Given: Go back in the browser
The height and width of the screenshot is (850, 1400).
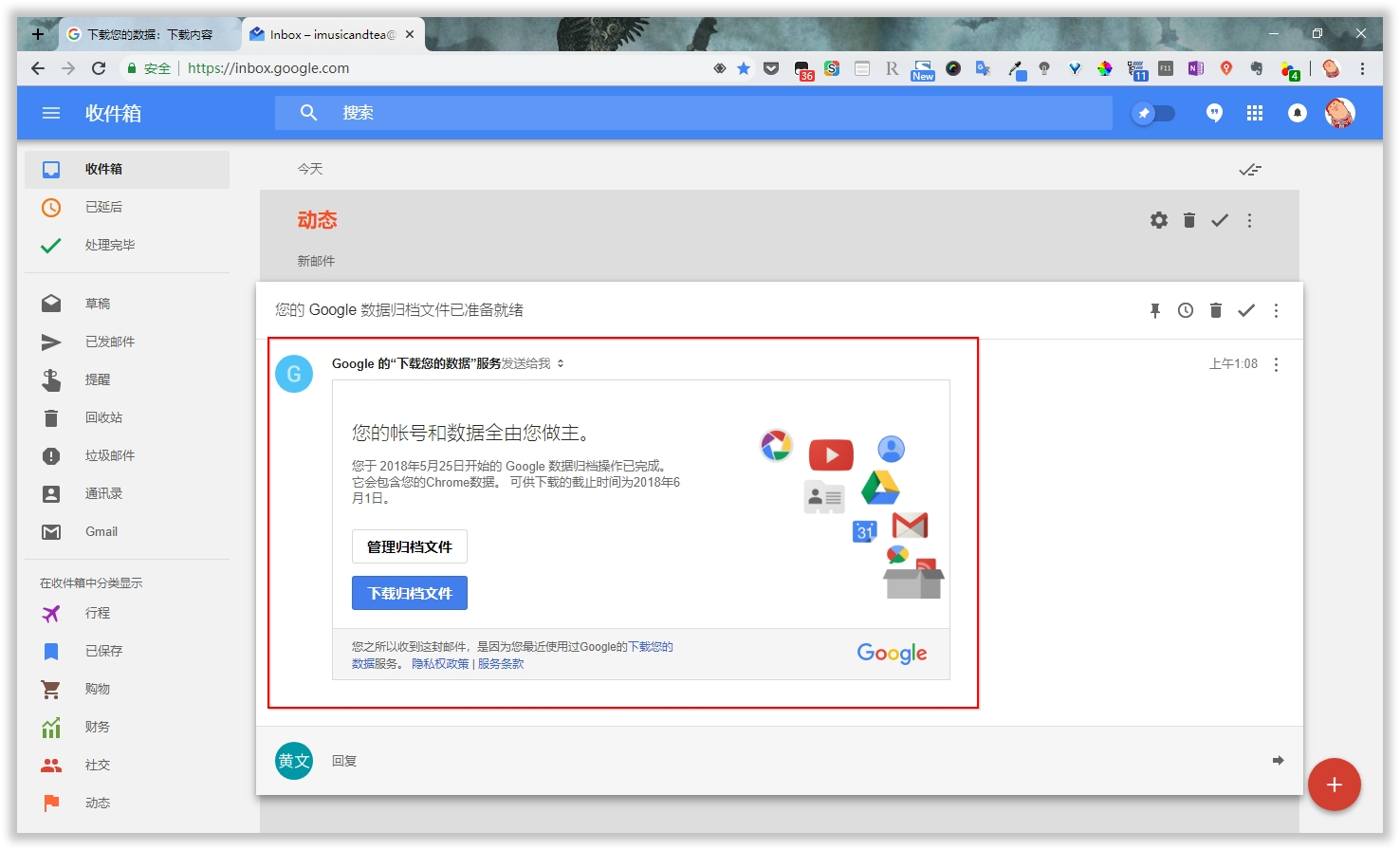Looking at the screenshot, I should [x=38, y=68].
